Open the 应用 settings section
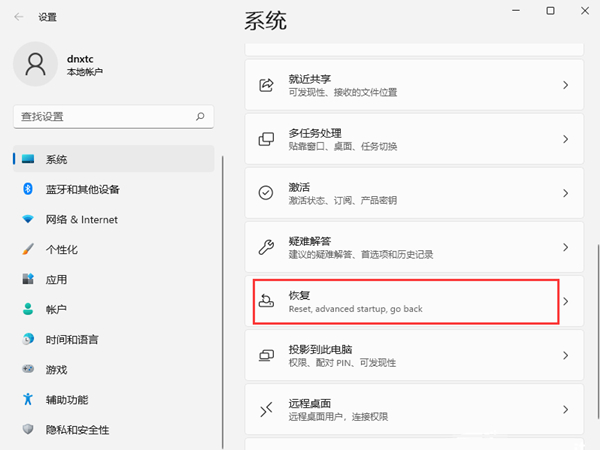 point(56,279)
